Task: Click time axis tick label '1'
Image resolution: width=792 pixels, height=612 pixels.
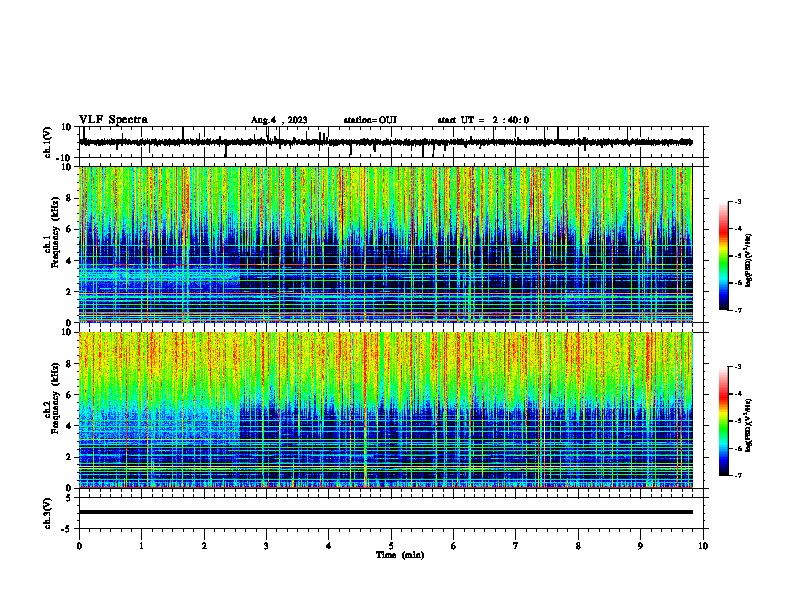Action: click(x=141, y=546)
